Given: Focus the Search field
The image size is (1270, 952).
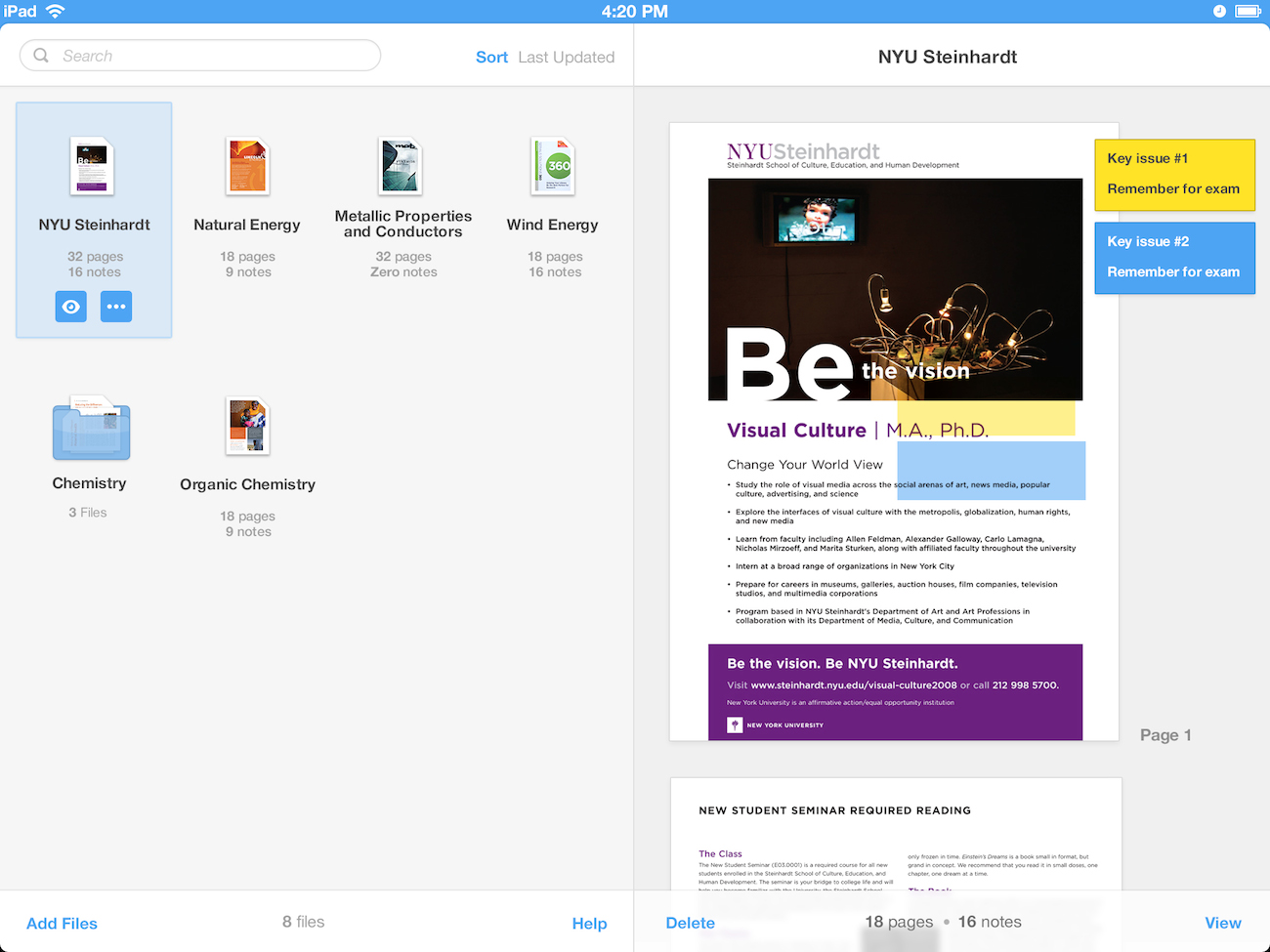Looking at the screenshot, I should coord(200,56).
